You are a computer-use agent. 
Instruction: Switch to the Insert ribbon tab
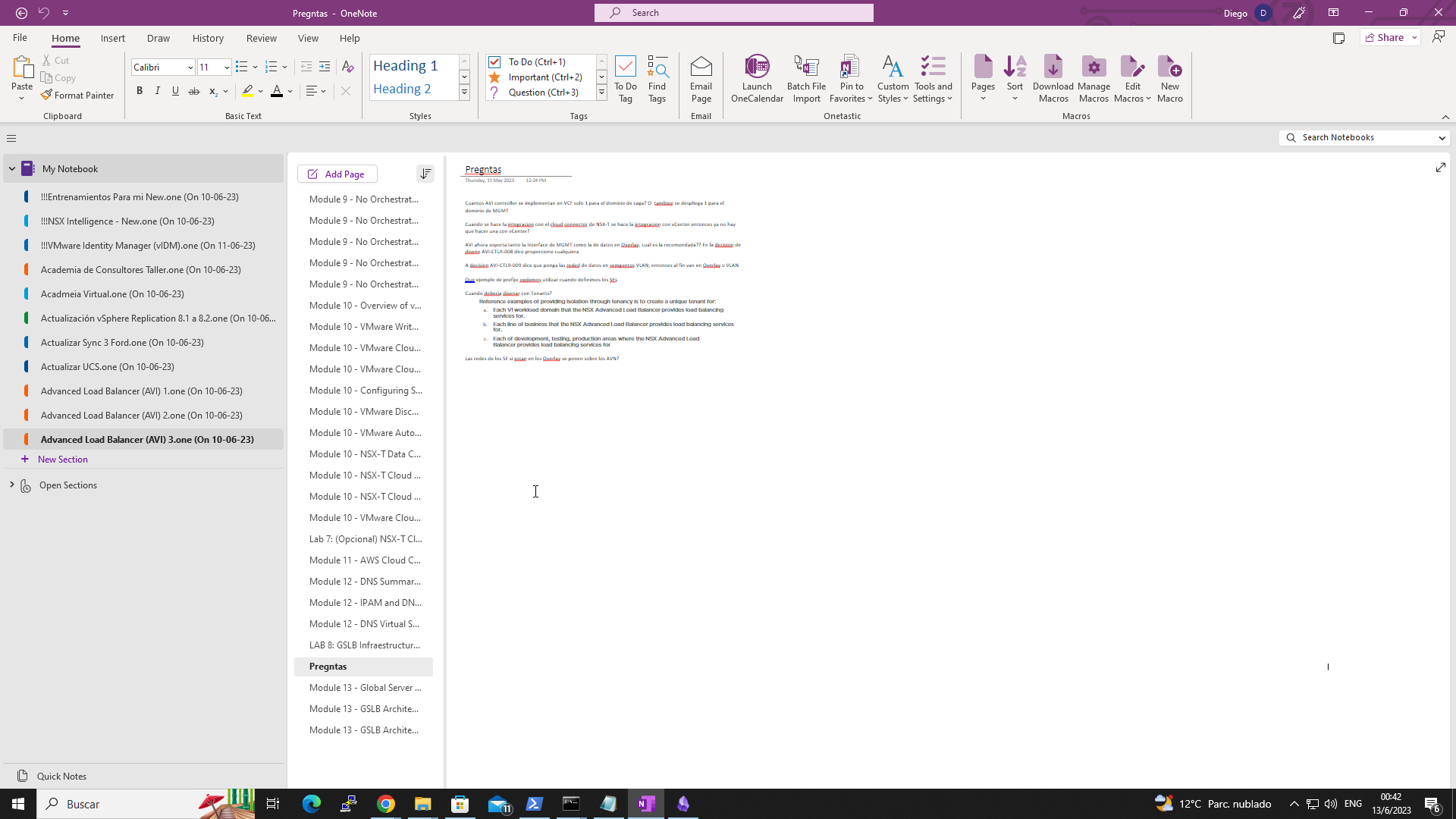pos(112,38)
